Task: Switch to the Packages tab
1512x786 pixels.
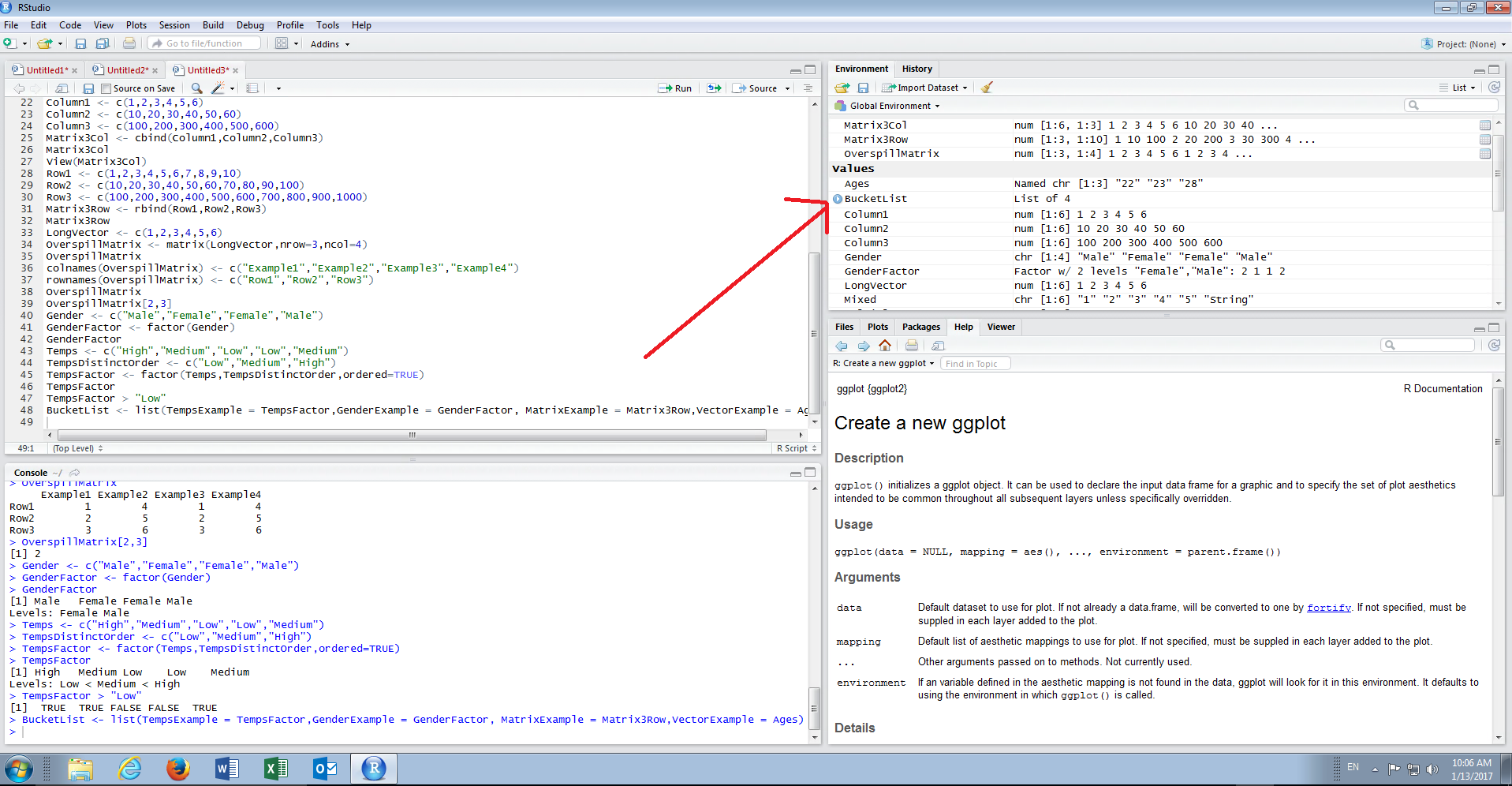Action: point(920,327)
